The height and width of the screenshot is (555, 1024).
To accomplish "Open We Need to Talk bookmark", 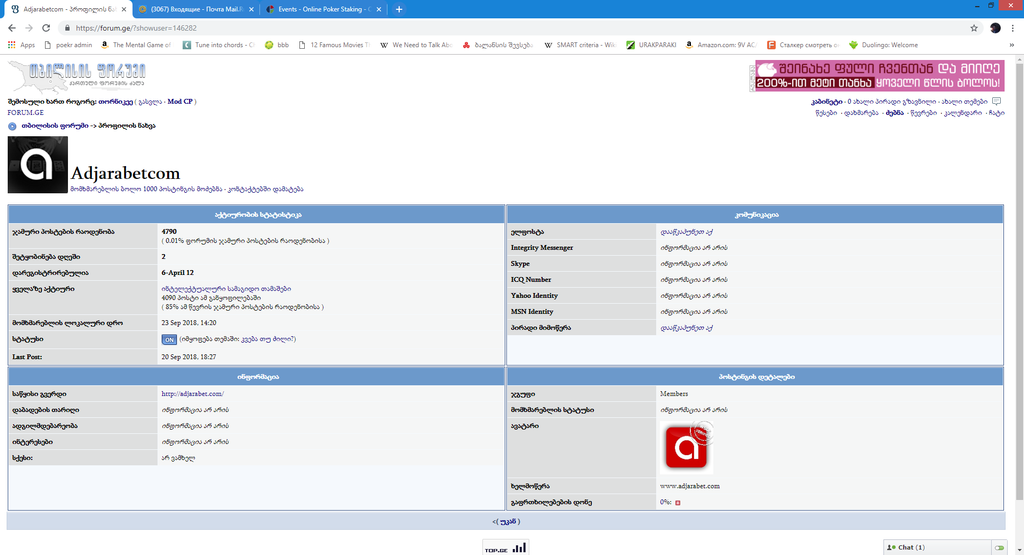I will (x=416, y=45).
